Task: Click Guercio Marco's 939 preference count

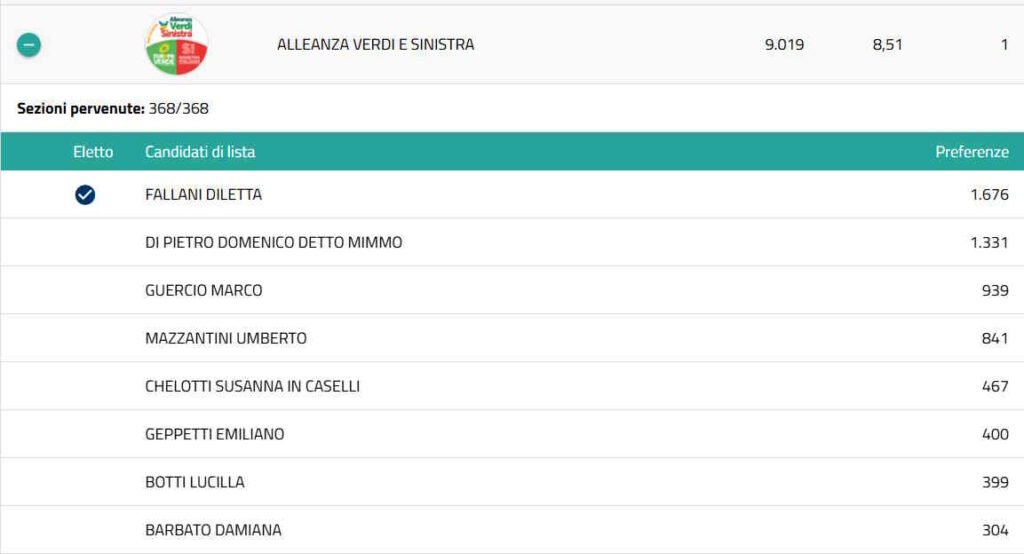Action: click(994, 291)
